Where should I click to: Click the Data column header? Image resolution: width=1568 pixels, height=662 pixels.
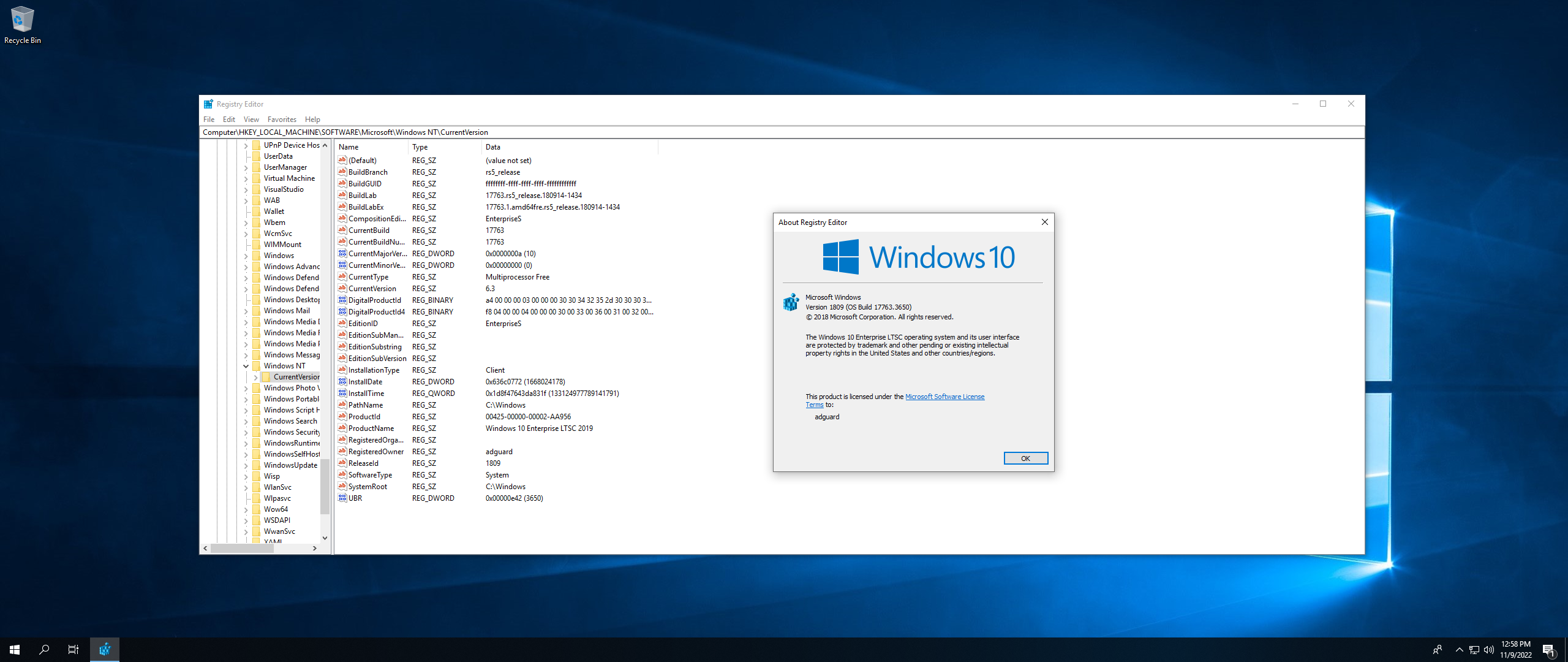pos(570,147)
